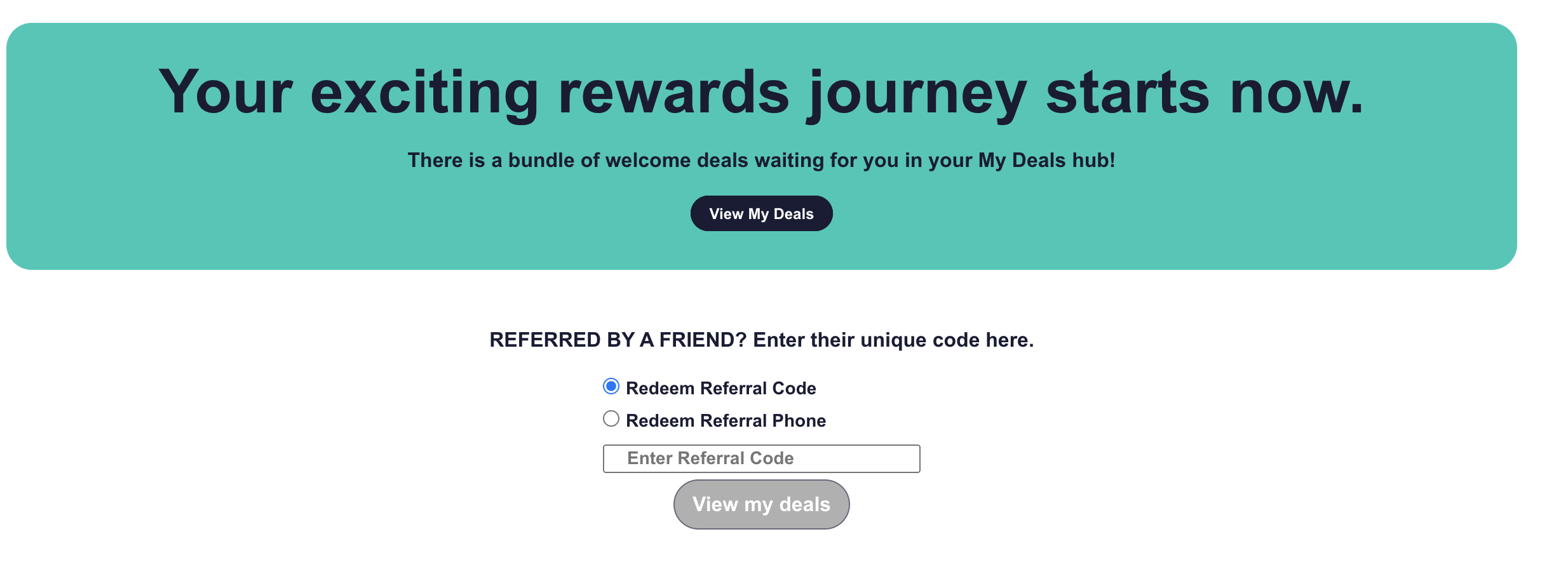Click the dark View My Deals button
Screen dimensions: 1568x574
(761, 214)
